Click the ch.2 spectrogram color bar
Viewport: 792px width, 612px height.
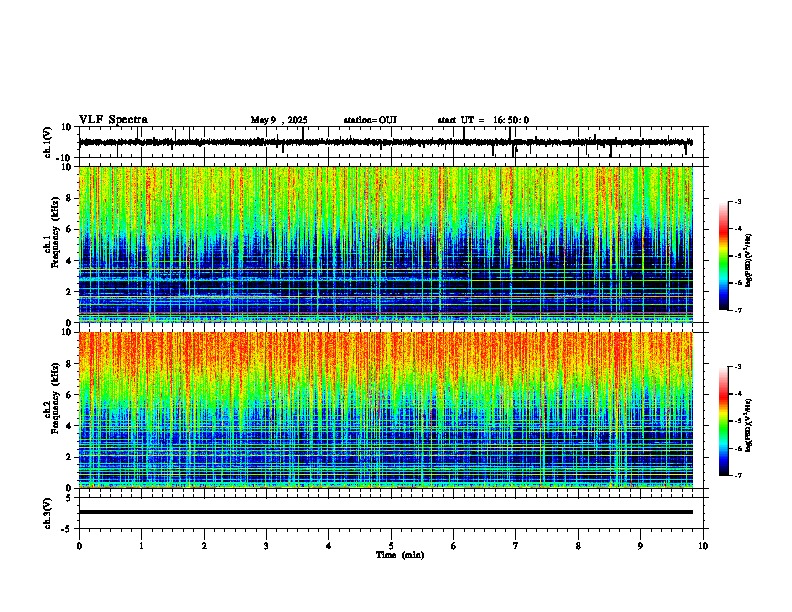tap(724, 421)
